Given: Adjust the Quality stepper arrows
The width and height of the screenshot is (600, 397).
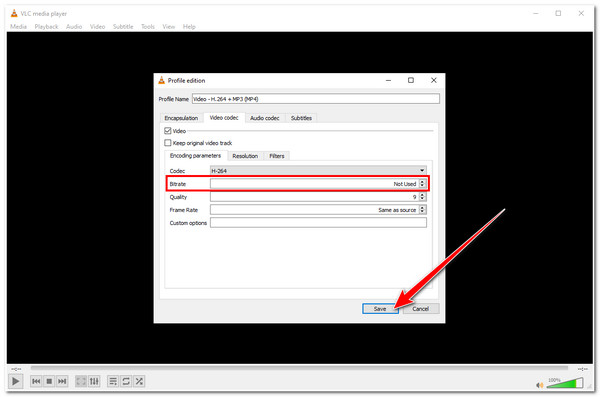Looking at the screenshot, I should 422,197.
